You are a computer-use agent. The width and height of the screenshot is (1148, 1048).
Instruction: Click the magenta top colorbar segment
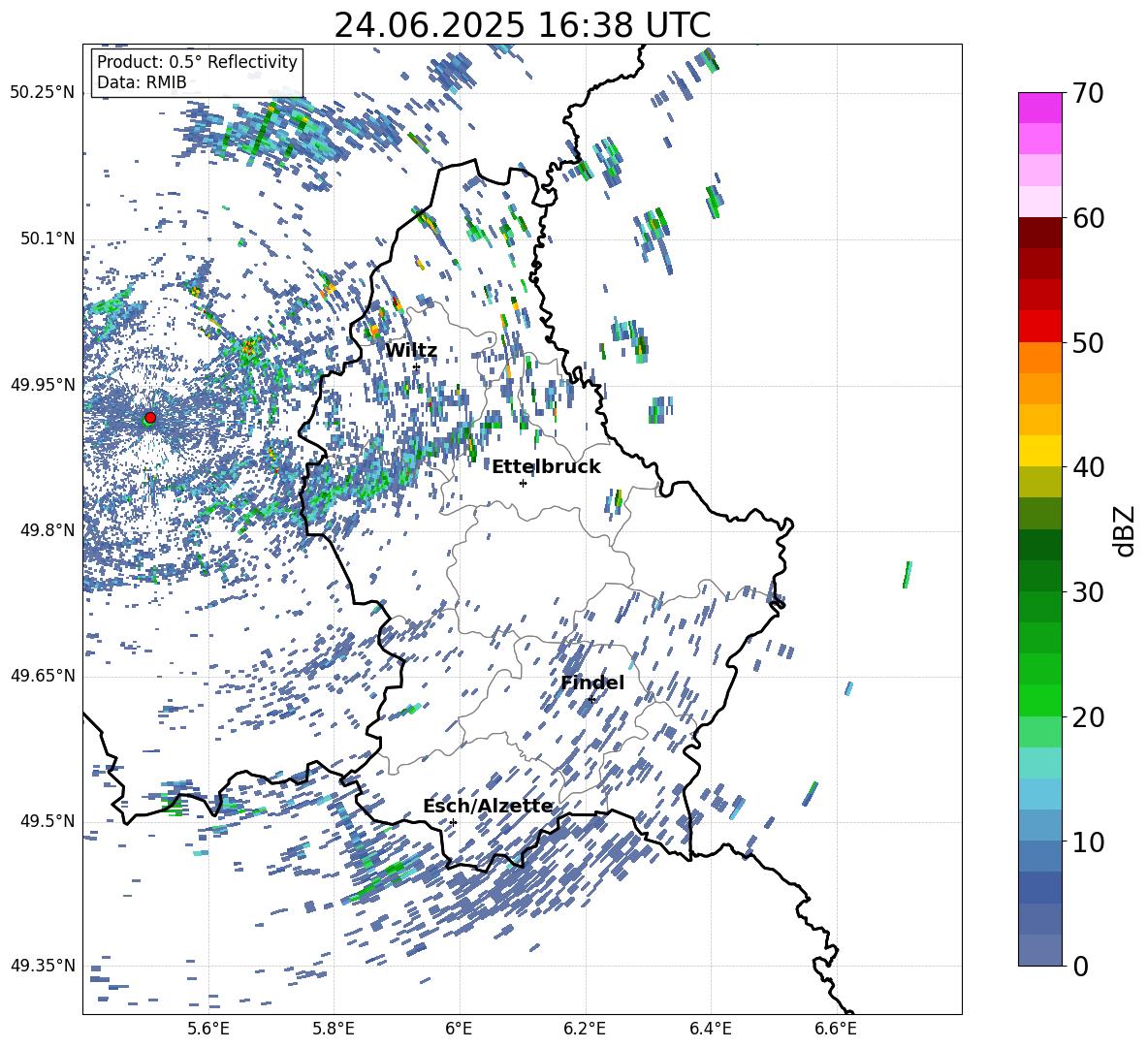click(1039, 108)
